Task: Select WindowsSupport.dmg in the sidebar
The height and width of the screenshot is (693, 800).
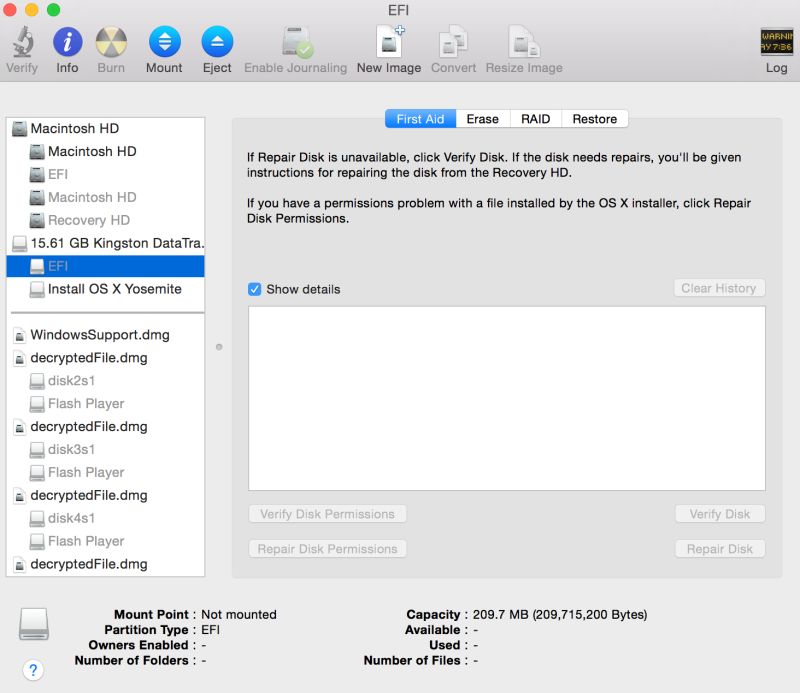Action: point(91,334)
